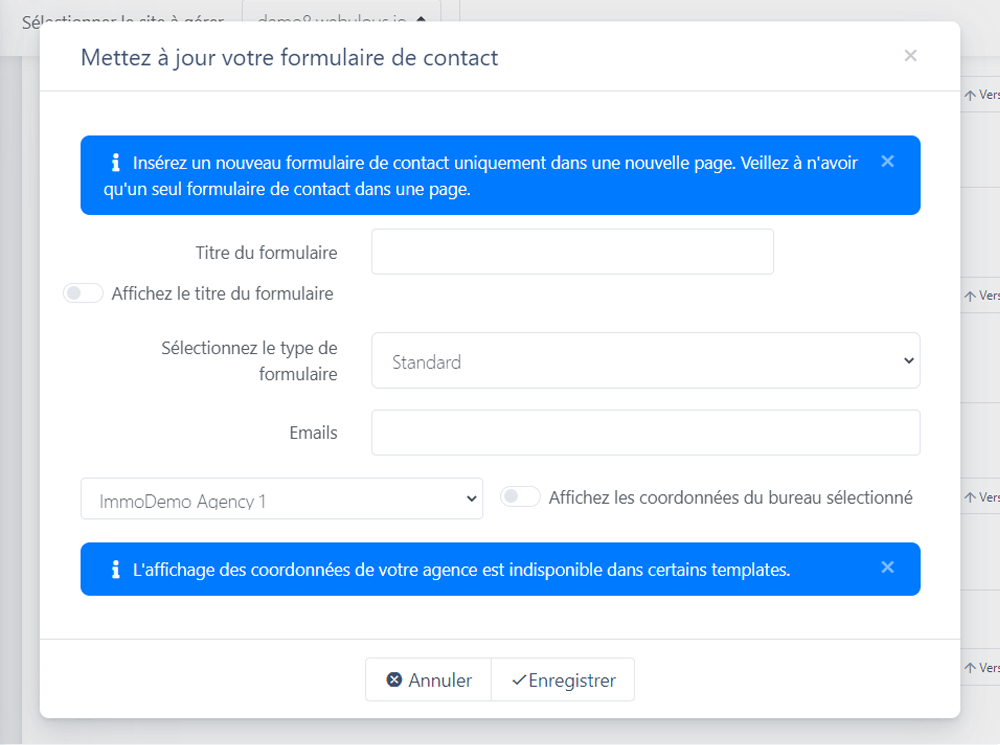Click the last 'Vers' arrow link on the right edge
1000x745 pixels.
pos(981,667)
